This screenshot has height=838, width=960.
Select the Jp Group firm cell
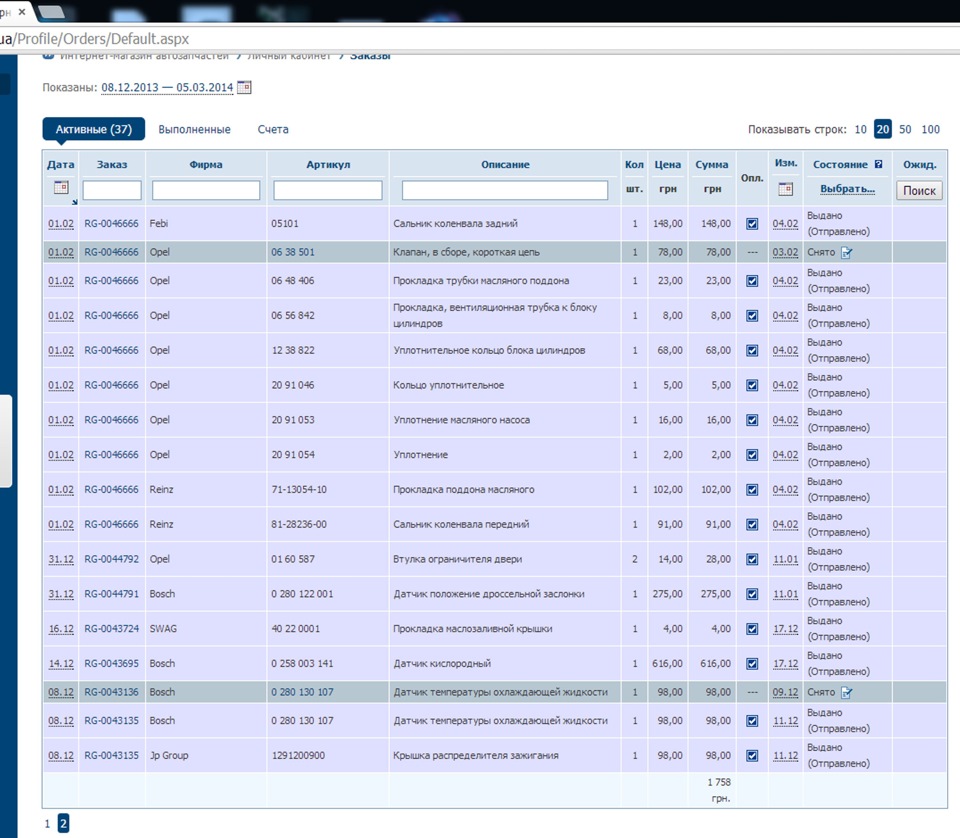pyautogui.click(x=206, y=756)
